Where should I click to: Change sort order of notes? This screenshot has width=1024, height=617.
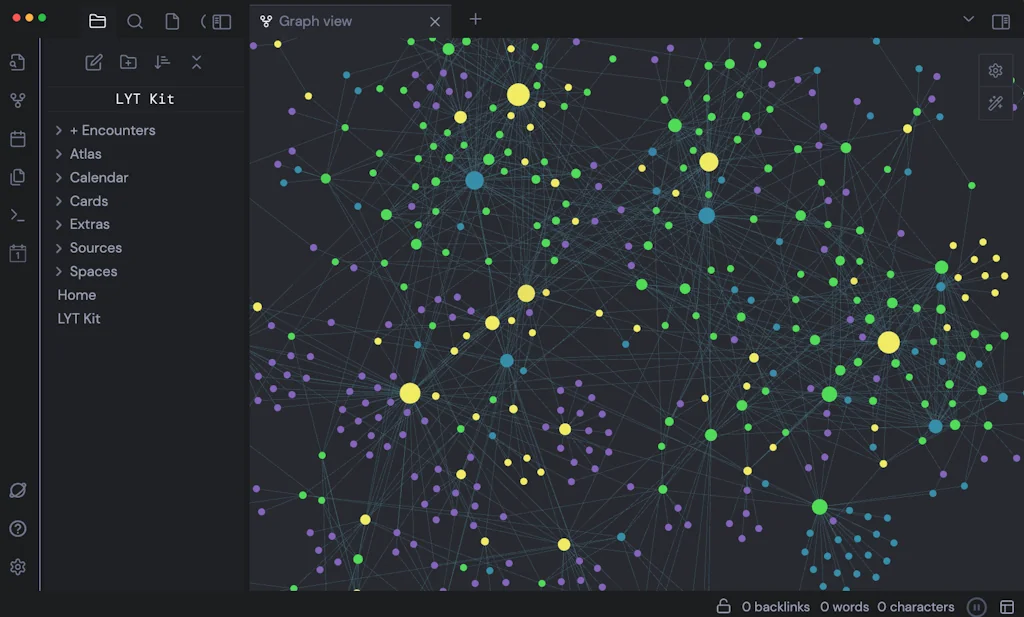[162, 62]
